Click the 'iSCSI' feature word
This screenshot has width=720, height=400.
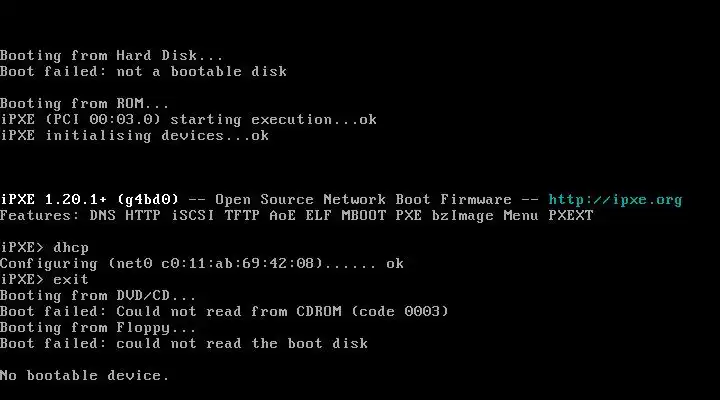[192, 215]
